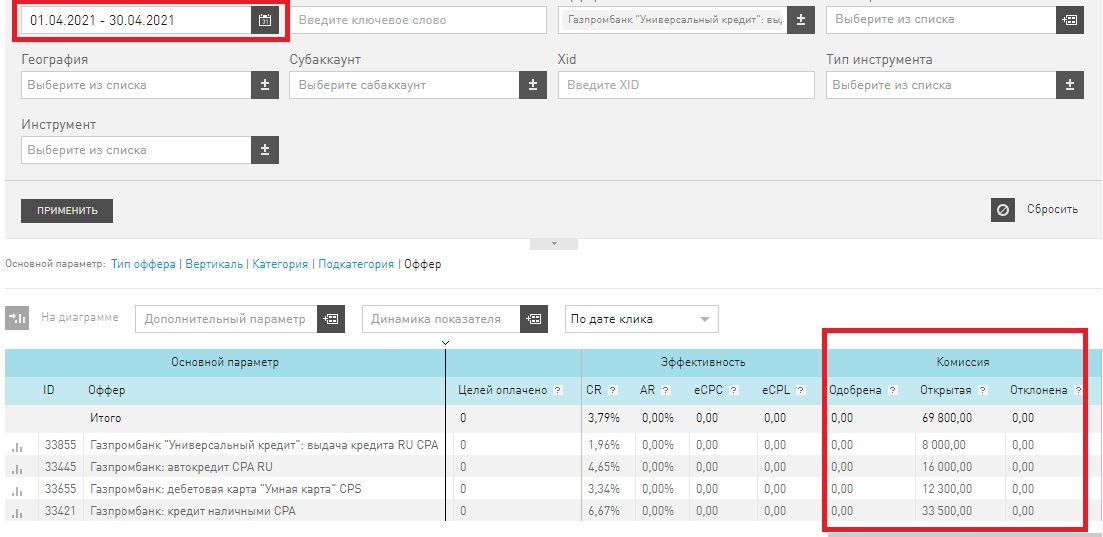
Task: Open plus-minus selector for Субаккаунт
Action: pyautogui.click(x=533, y=85)
